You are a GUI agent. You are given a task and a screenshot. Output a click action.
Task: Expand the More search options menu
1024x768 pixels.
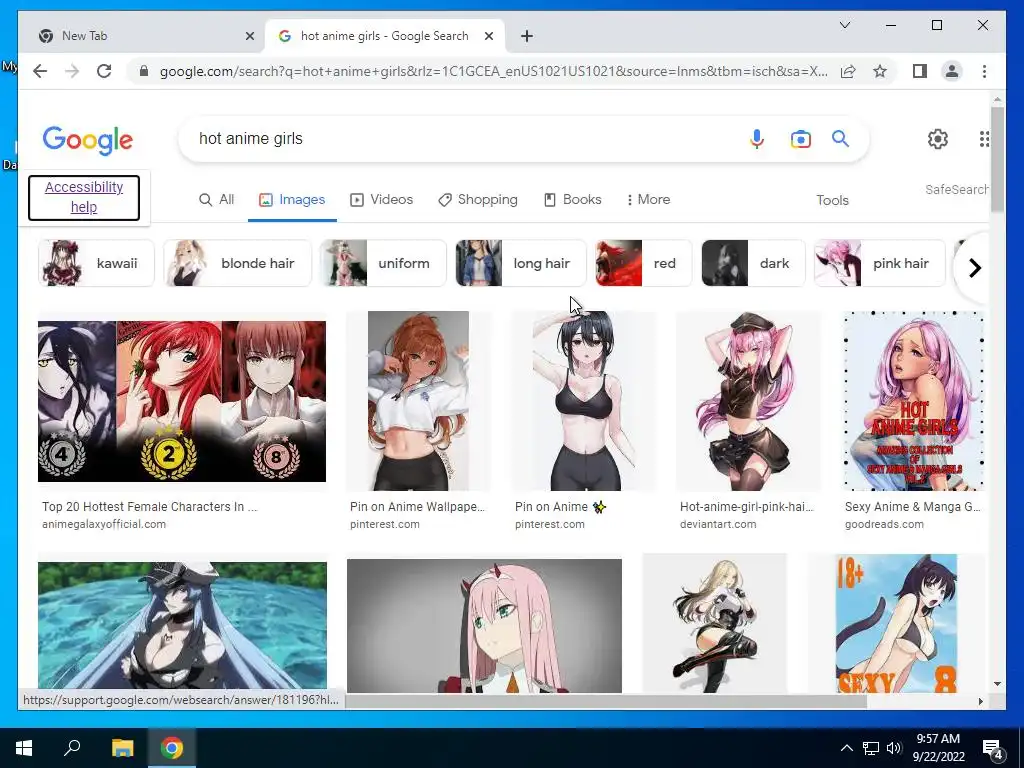[x=648, y=200]
